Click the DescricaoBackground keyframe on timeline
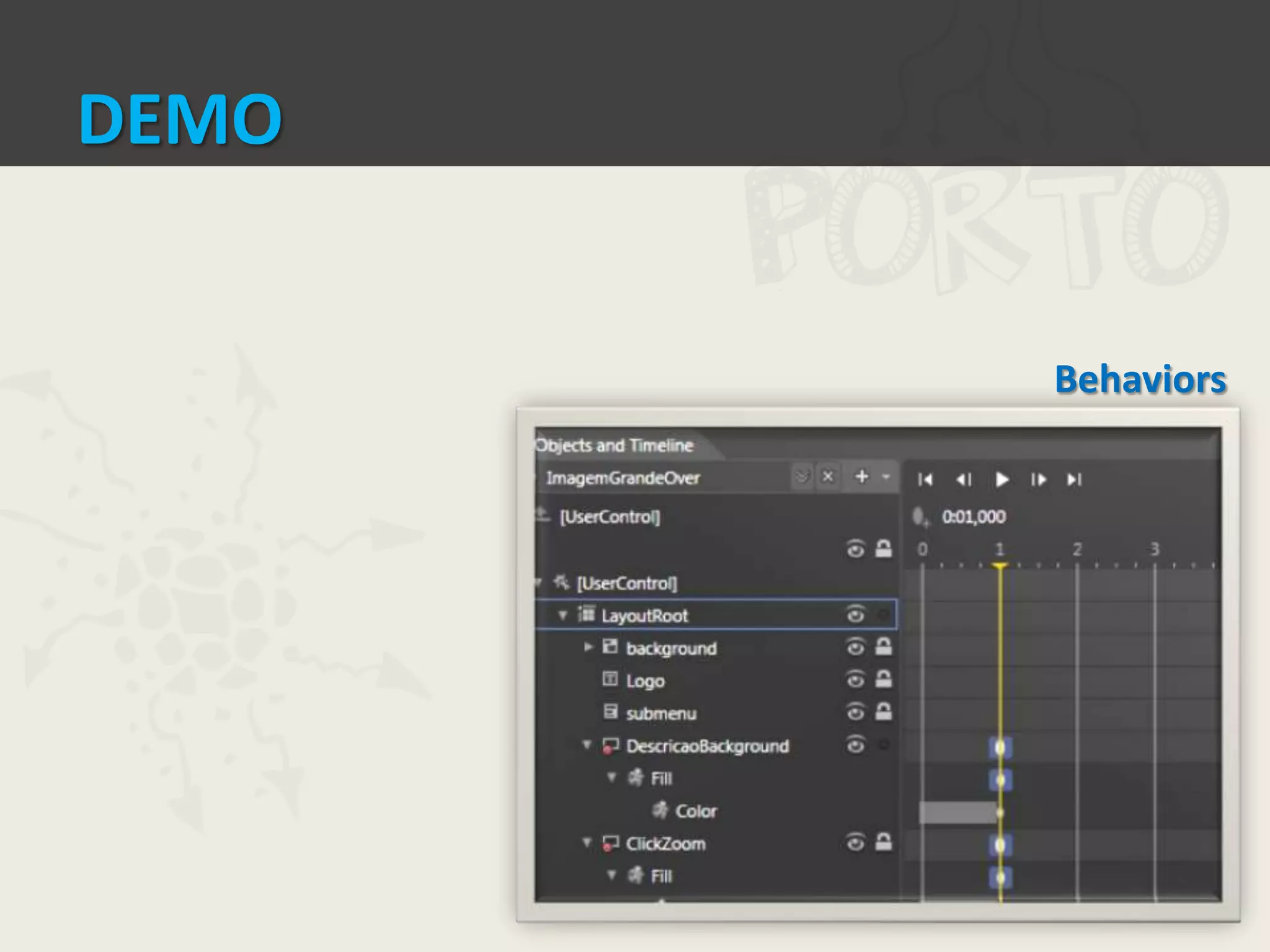Viewport: 1270px width, 952px height. (1000, 747)
